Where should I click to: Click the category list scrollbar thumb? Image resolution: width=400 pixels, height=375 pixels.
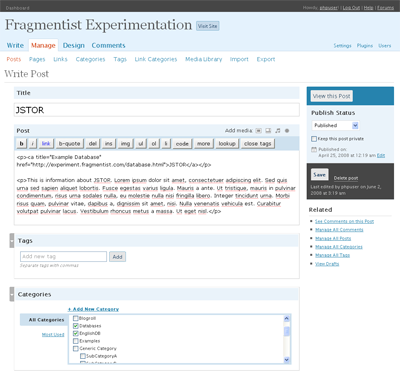click(x=287, y=331)
